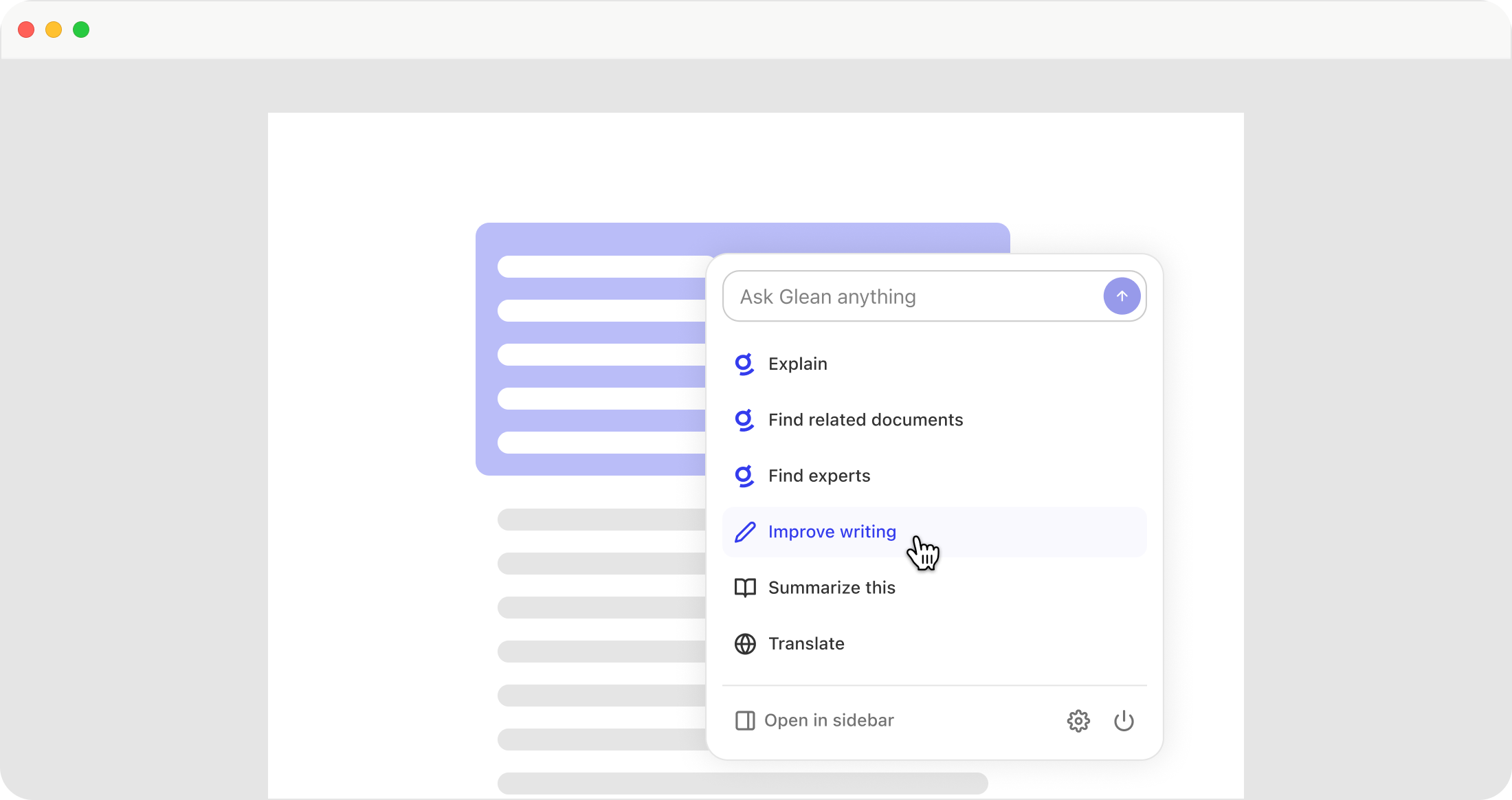
Task: Click the send arrow button
Action: [x=1122, y=296]
